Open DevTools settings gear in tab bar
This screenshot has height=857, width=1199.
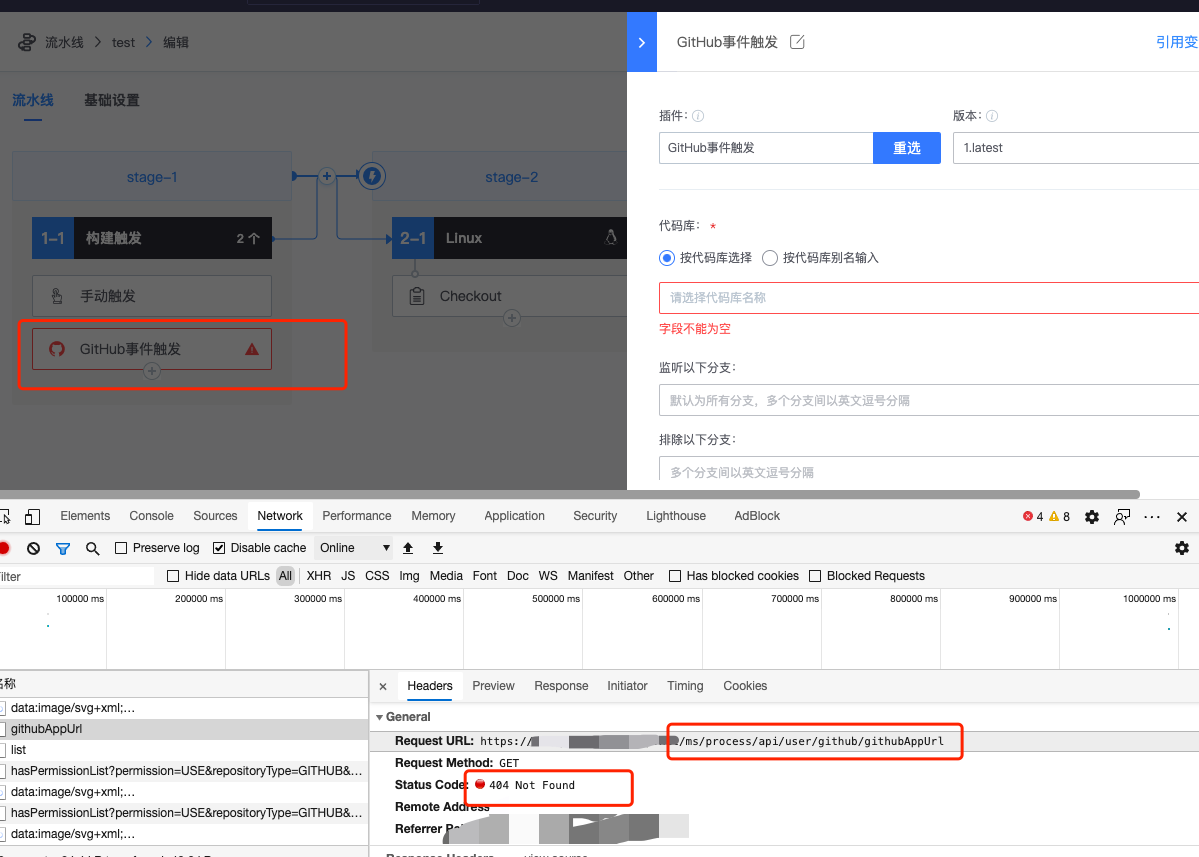click(1092, 517)
